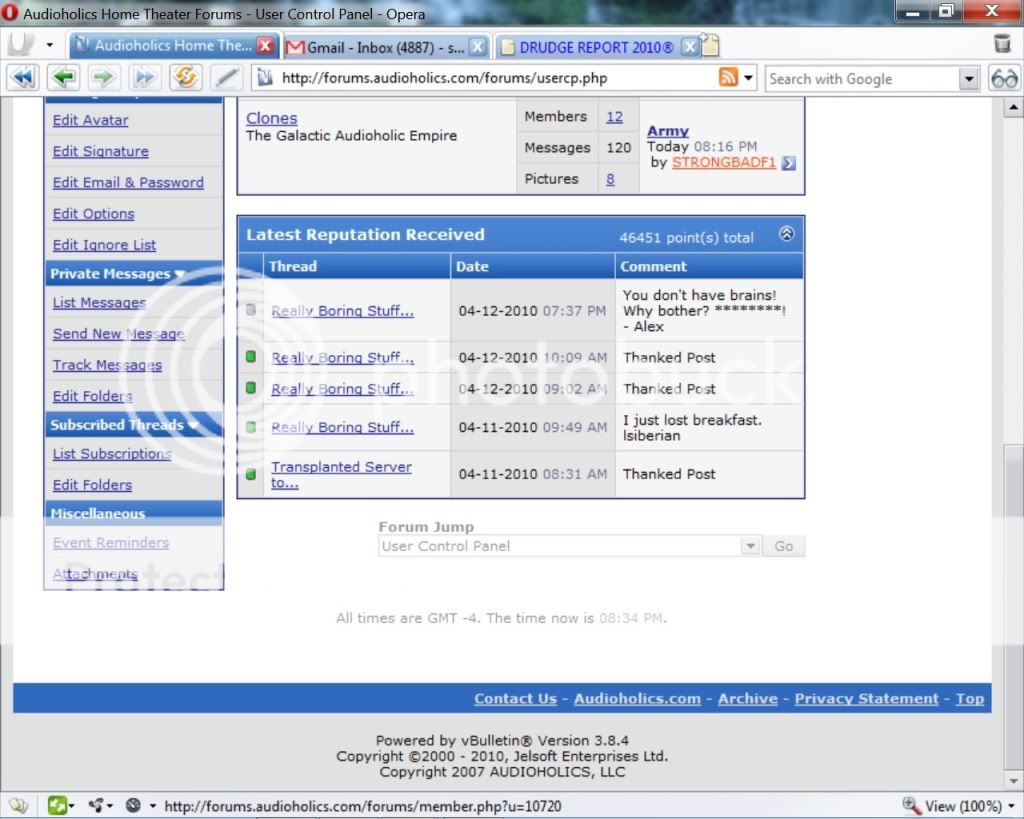Collapse the Latest Reputation Received panel
1024x819 pixels.
click(786, 235)
